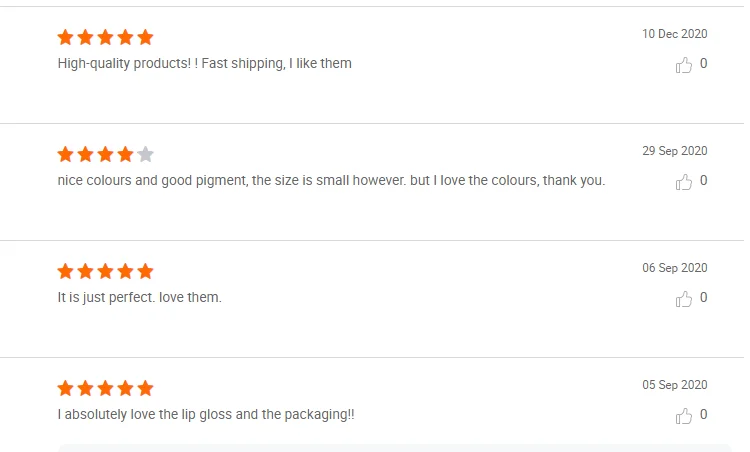This screenshot has width=750, height=452.
Task: Click the 'It is just perfect. love them.' text
Action: pyautogui.click(x=140, y=297)
